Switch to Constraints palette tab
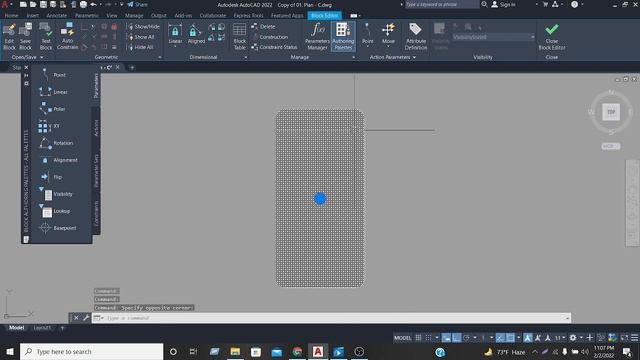This screenshot has width=640, height=360. (96, 213)
